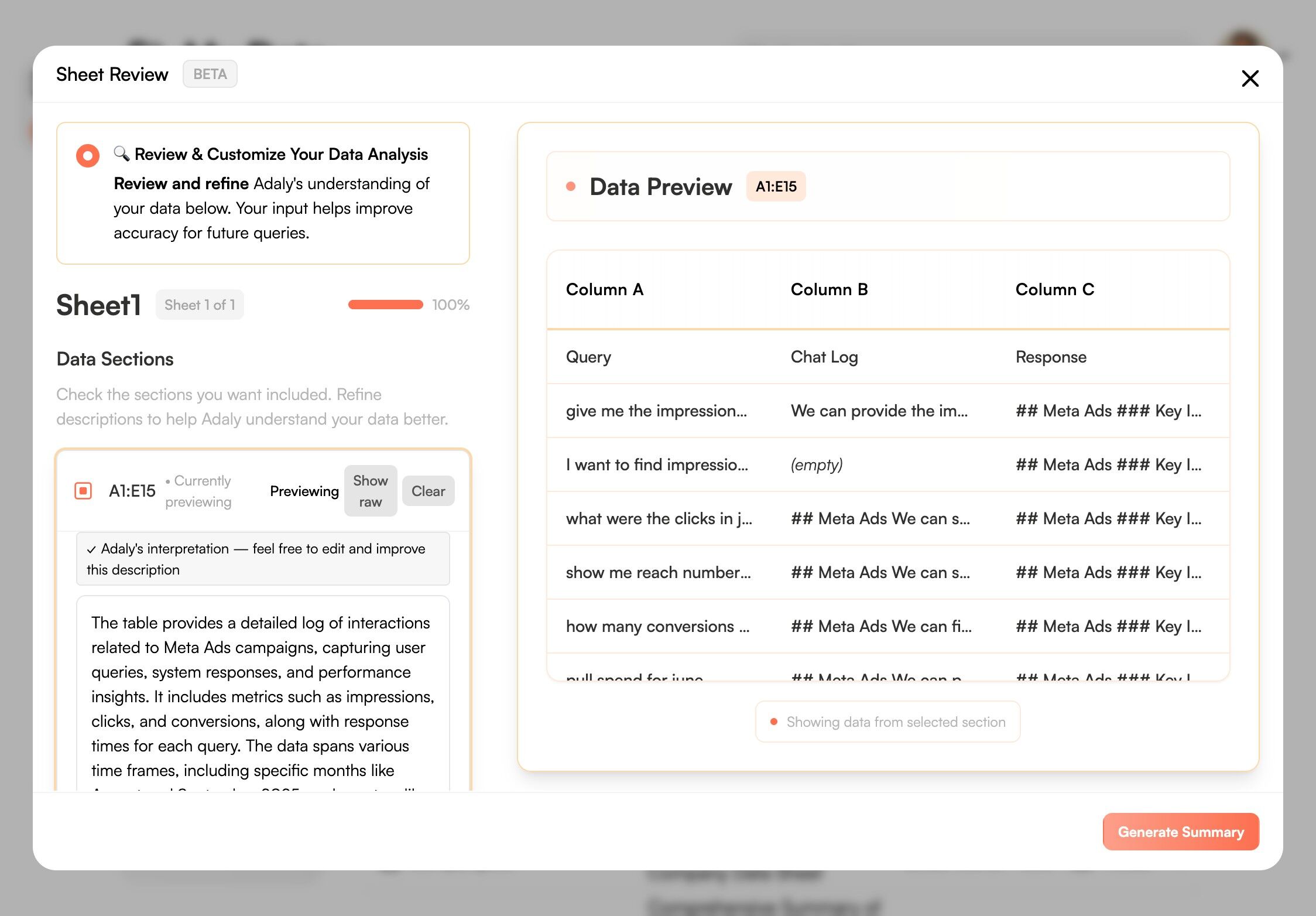Click the Sheet 1 of 1 badge

pyautogui.click(x=199, y=305)
